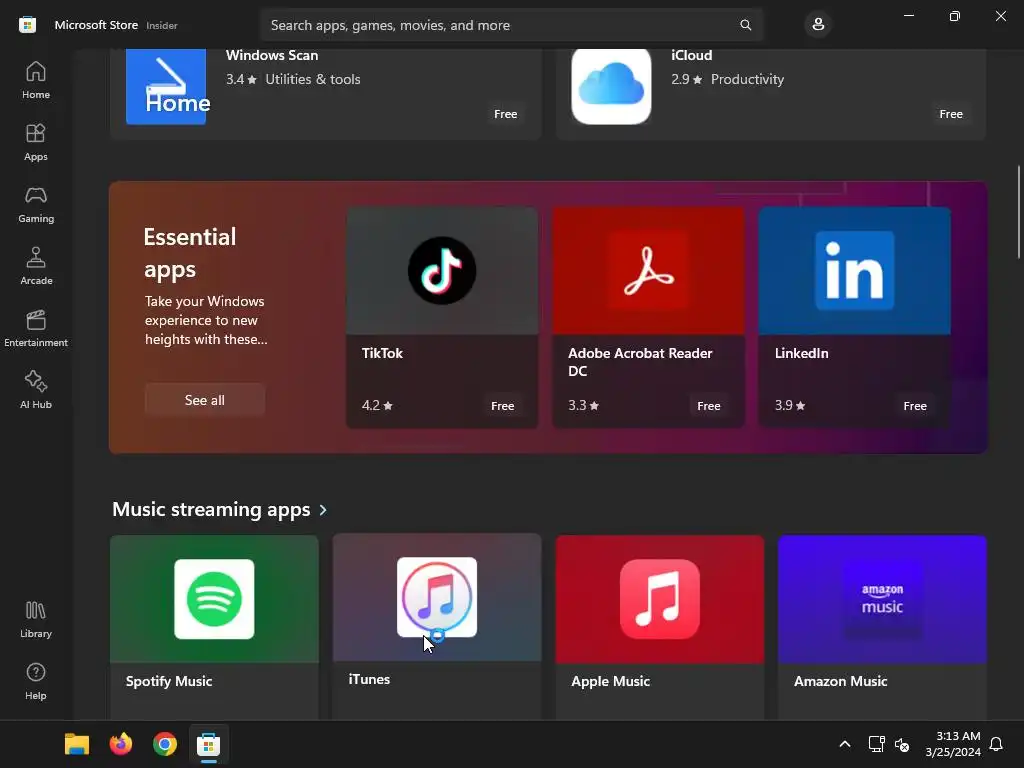Image resolution: width=1024 pixels, height=768 pixels.
Task: Click Adobe Acrobat Reader DC name
Action: [x=640, y=362]
